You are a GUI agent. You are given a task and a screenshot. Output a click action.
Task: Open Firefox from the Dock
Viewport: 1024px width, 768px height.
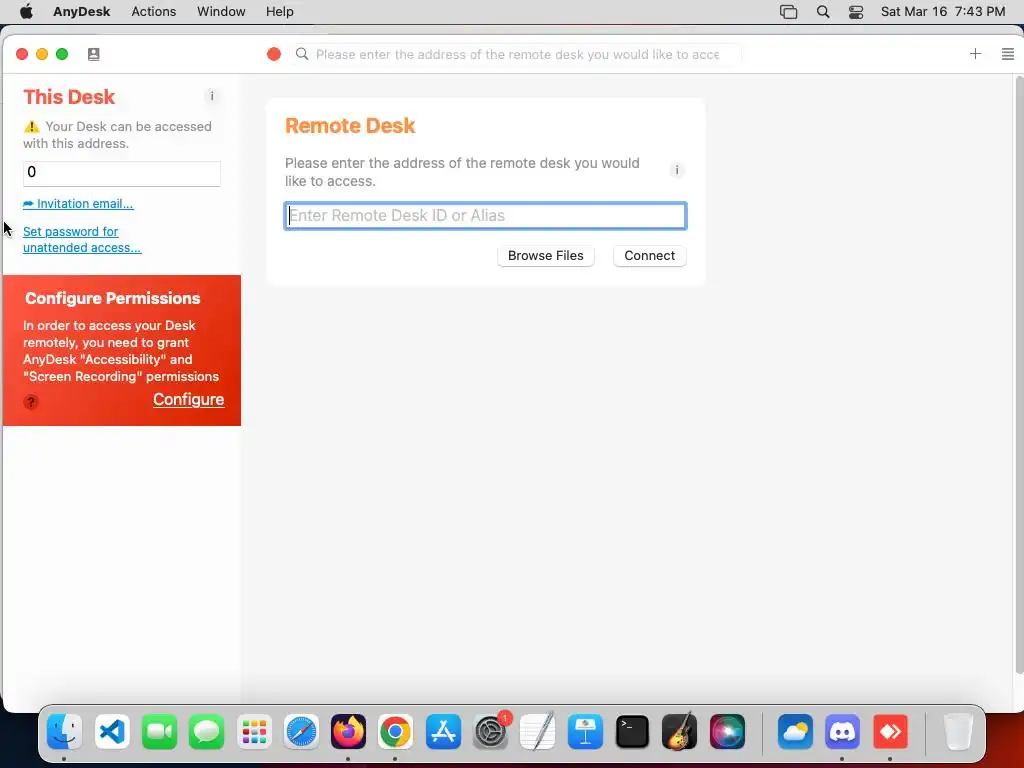pos(348,731)
